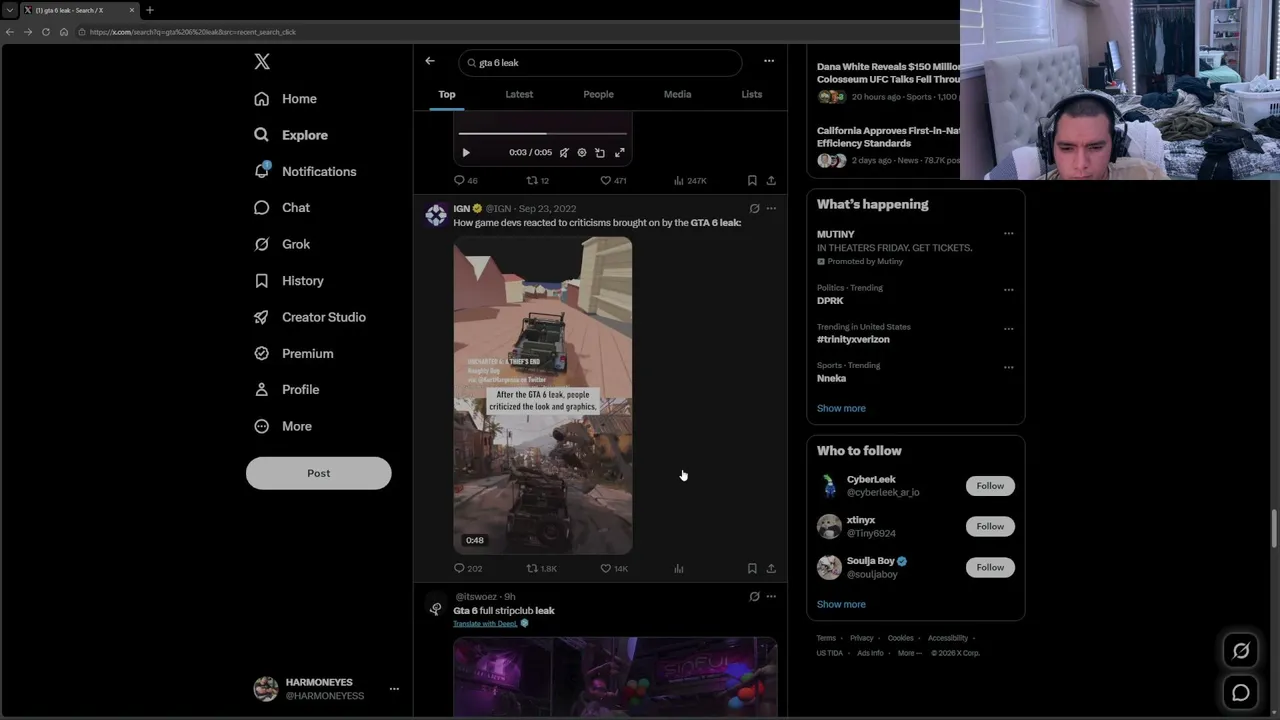Open HARMONEYES account options menu

[x=394, y=689]
